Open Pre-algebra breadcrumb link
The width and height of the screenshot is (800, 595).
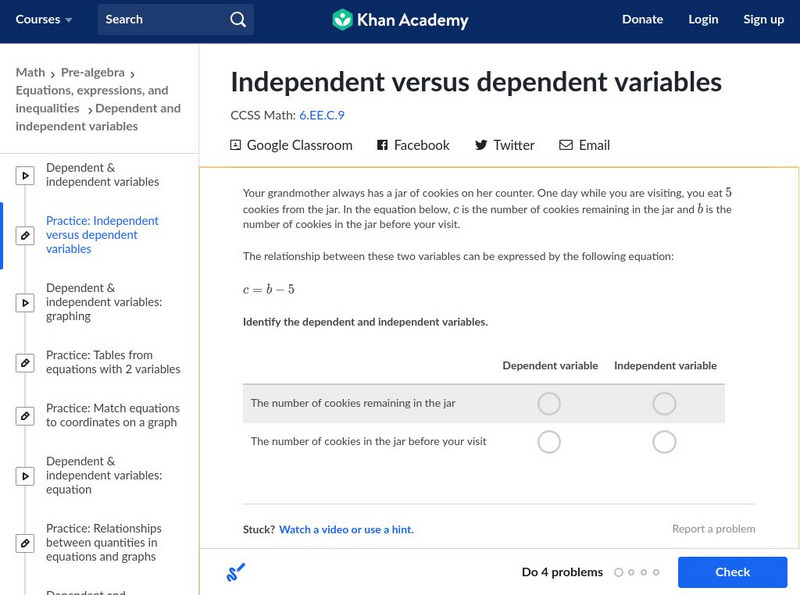point(95,73)
